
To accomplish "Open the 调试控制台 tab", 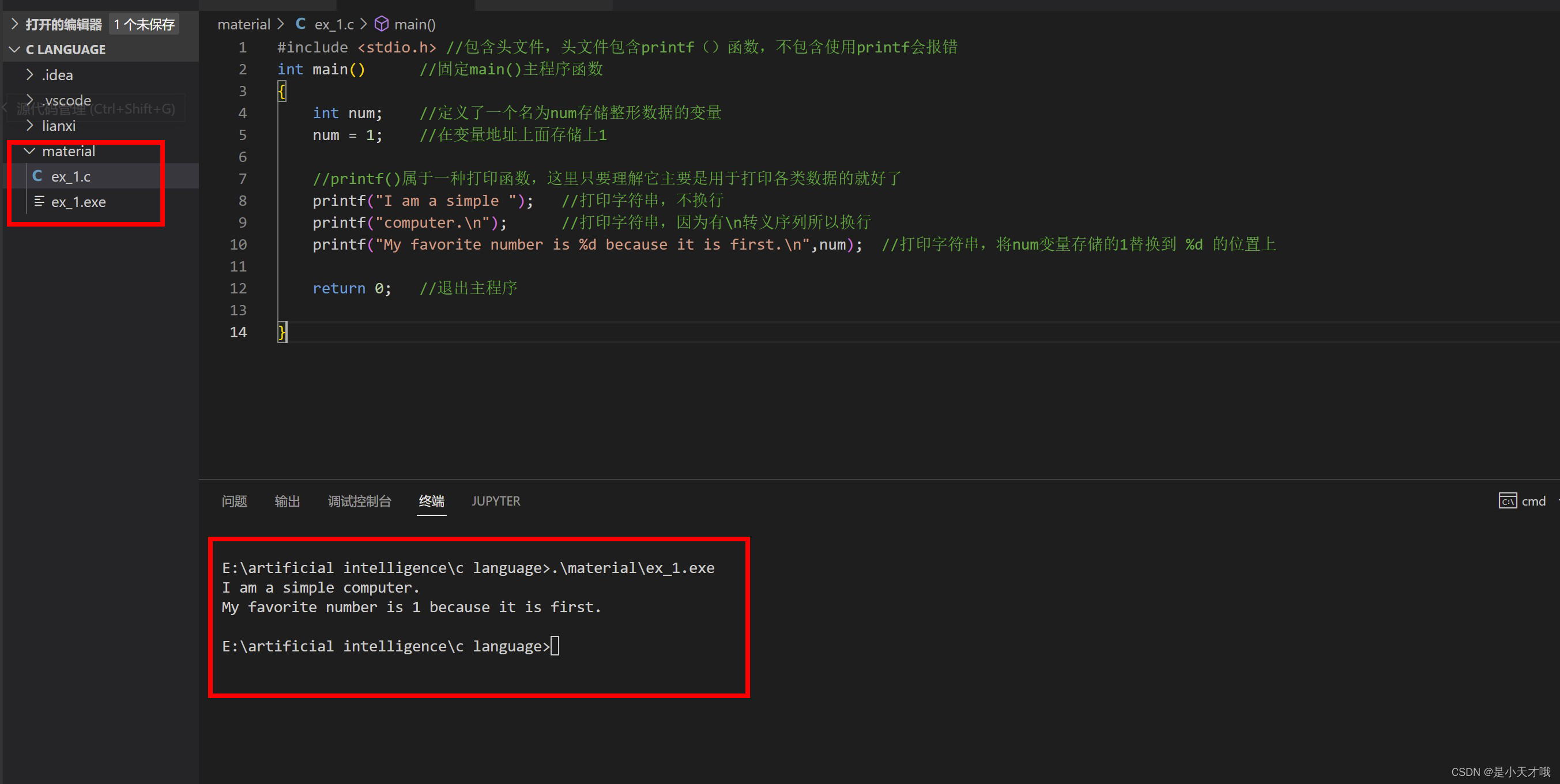I will (x=360, y=502).
